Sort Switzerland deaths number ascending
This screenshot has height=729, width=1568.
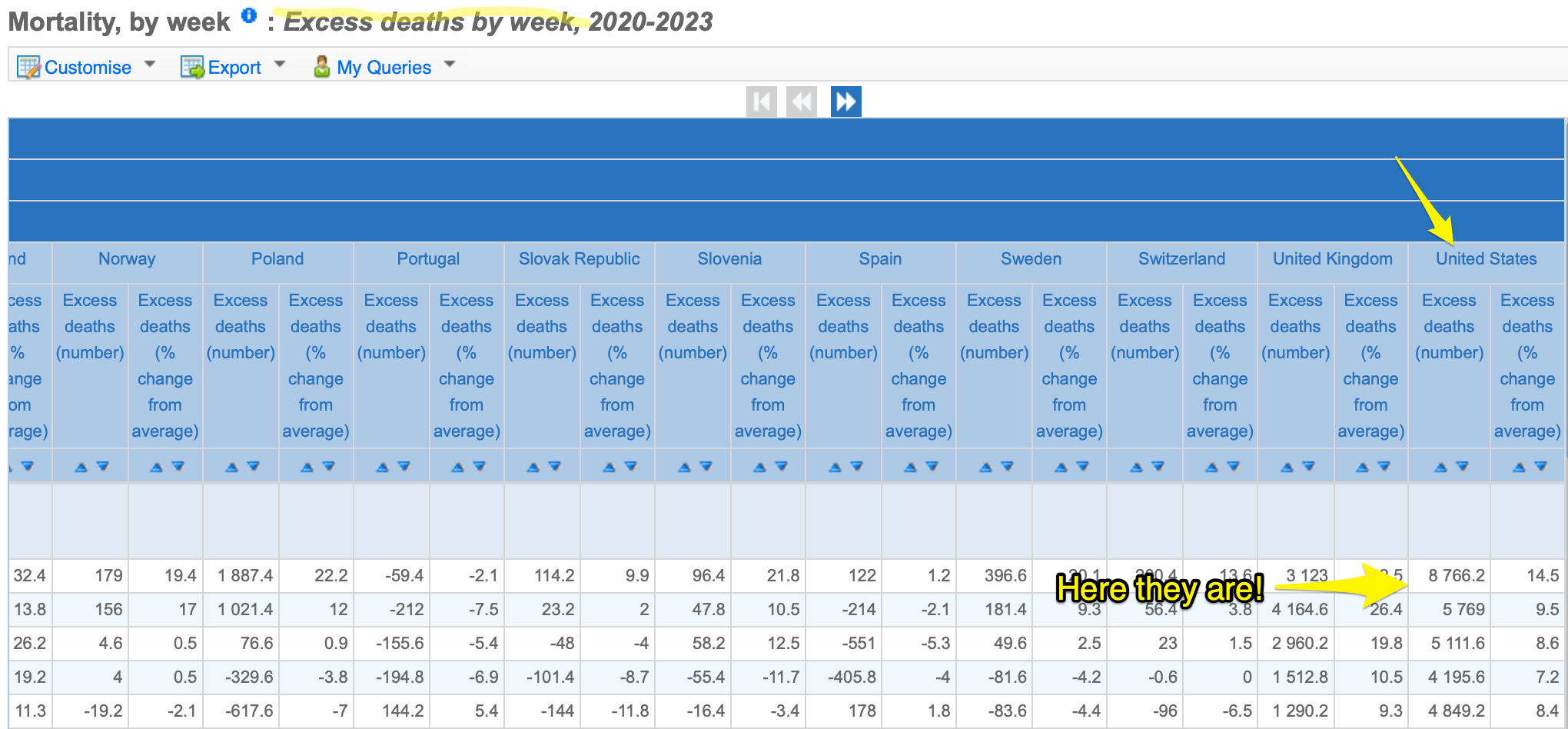[1136, 467]
